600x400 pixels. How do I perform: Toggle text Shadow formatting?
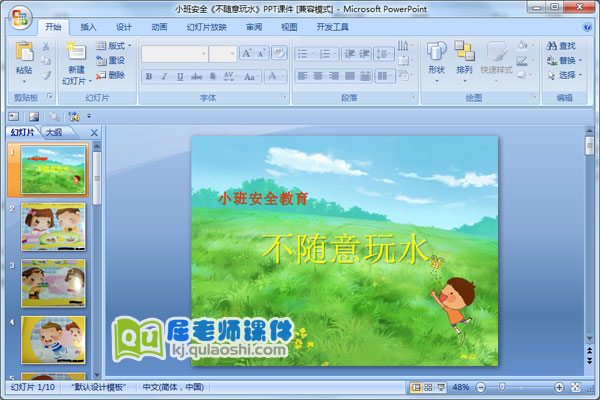213,77
